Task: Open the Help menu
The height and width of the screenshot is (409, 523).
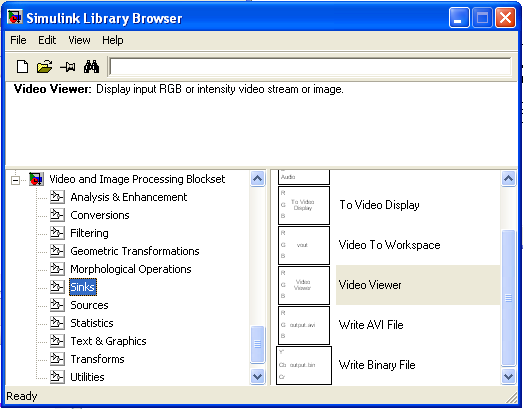Action: (x=112, y=40)
